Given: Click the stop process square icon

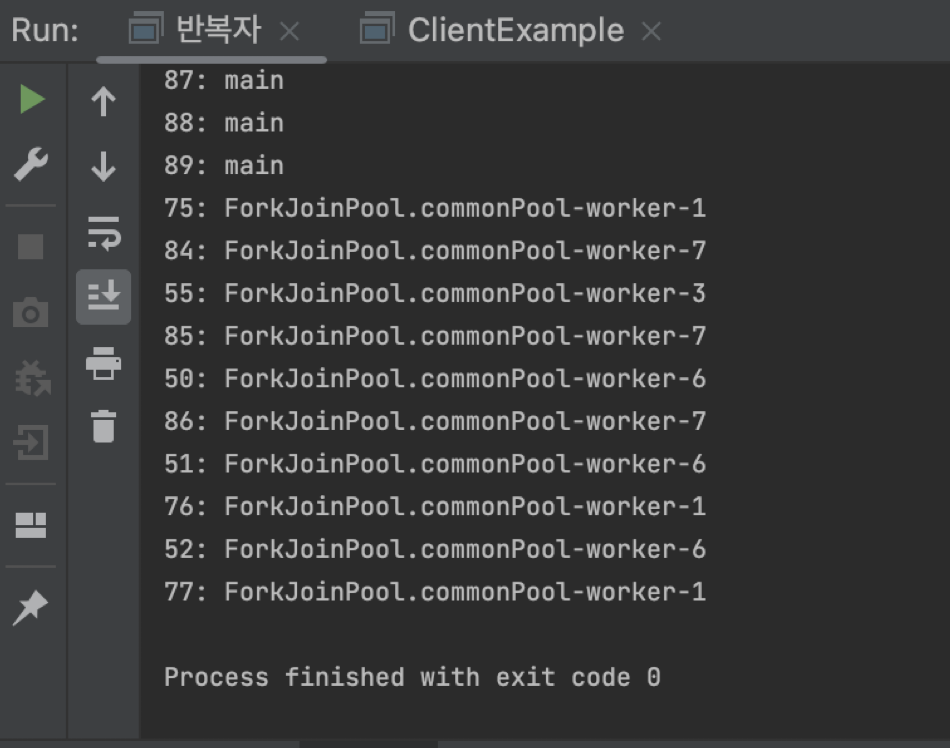Looking at the screenshot, I should point(30,247).
